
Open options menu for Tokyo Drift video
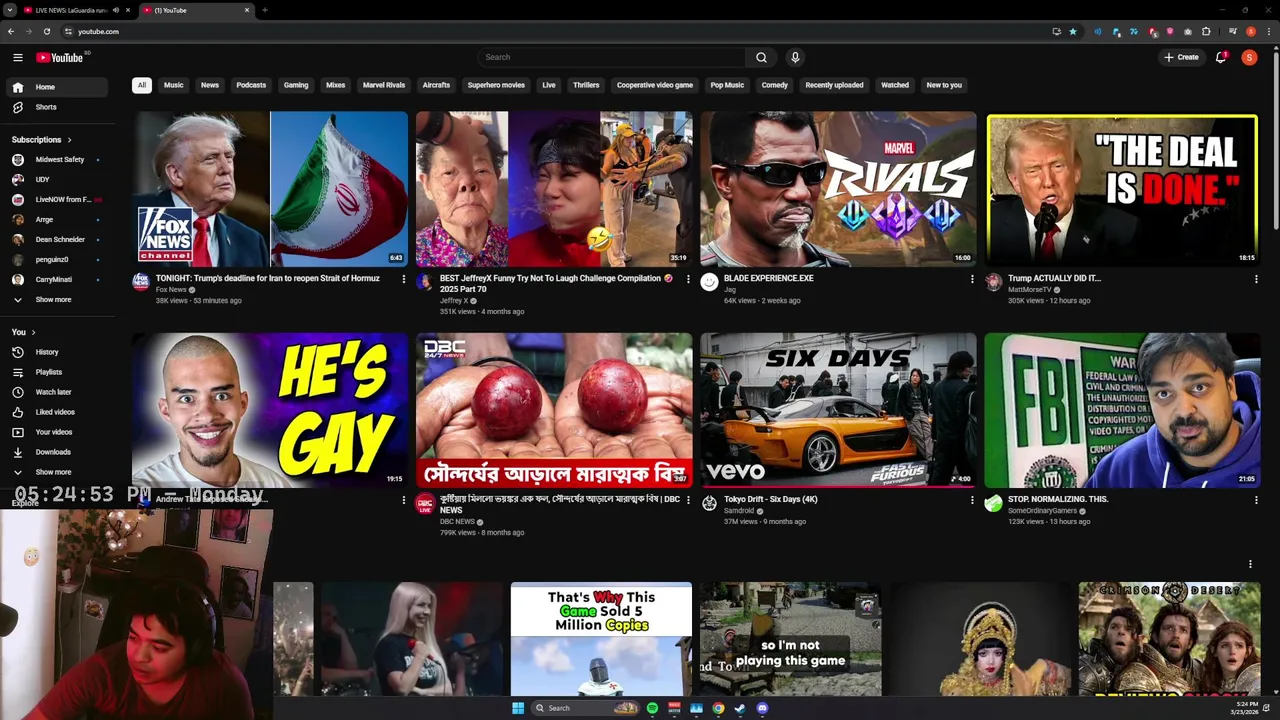(x=972, y=500)
